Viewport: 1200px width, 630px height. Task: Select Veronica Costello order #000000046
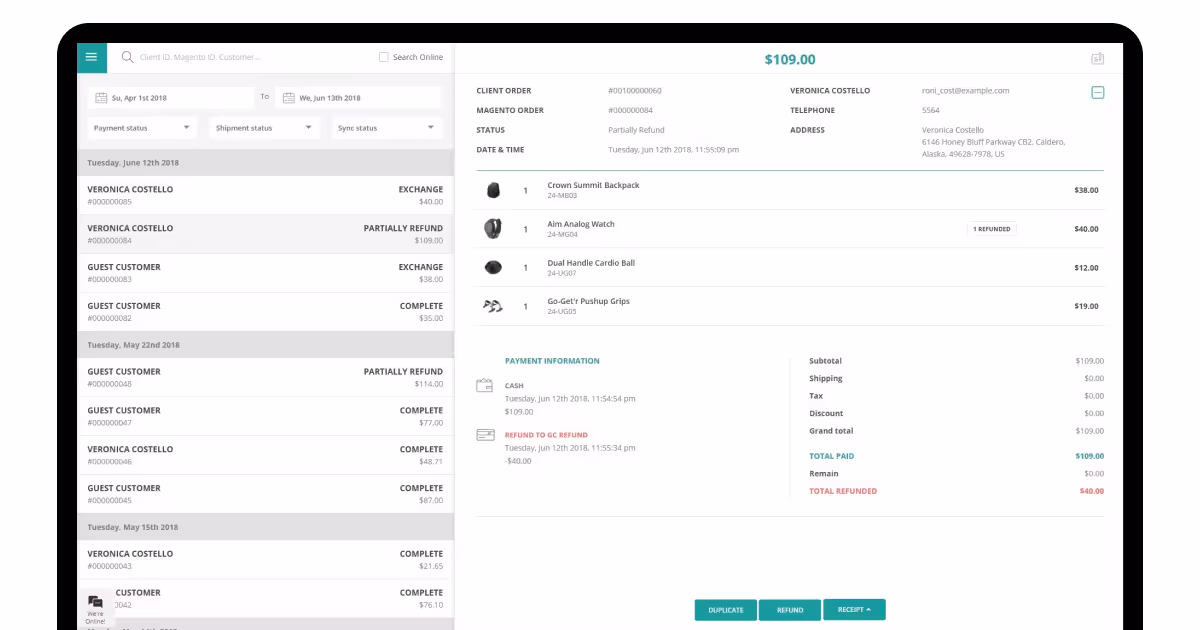click(x=265, y=455)
